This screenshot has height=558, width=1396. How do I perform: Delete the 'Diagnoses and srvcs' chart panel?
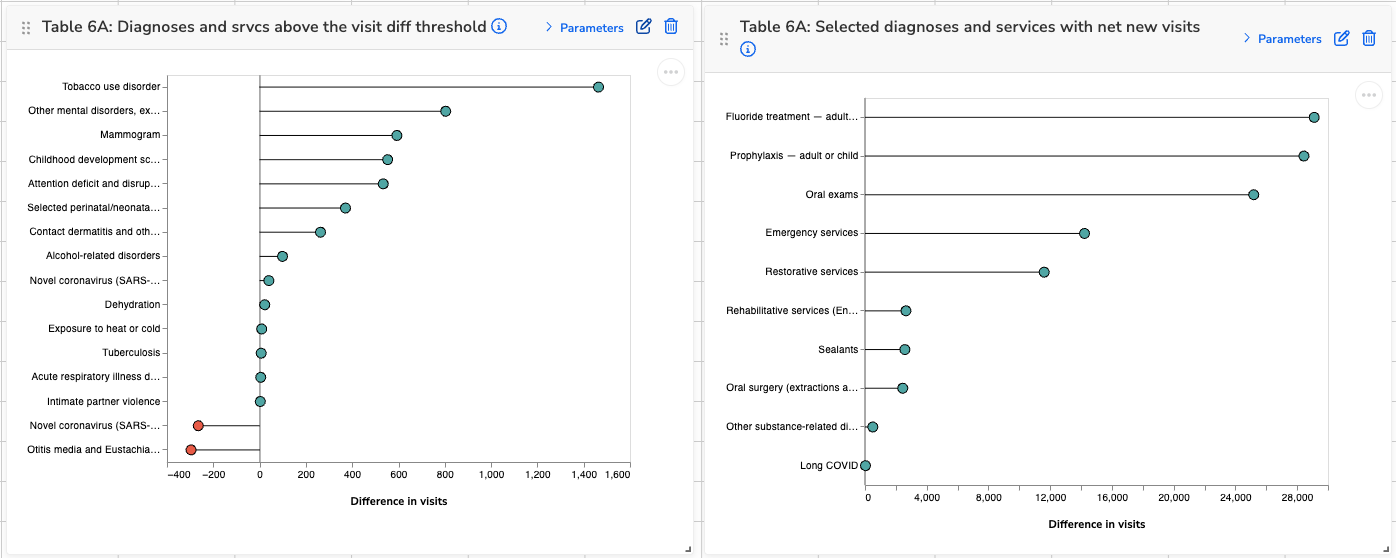tap(671, 27)
